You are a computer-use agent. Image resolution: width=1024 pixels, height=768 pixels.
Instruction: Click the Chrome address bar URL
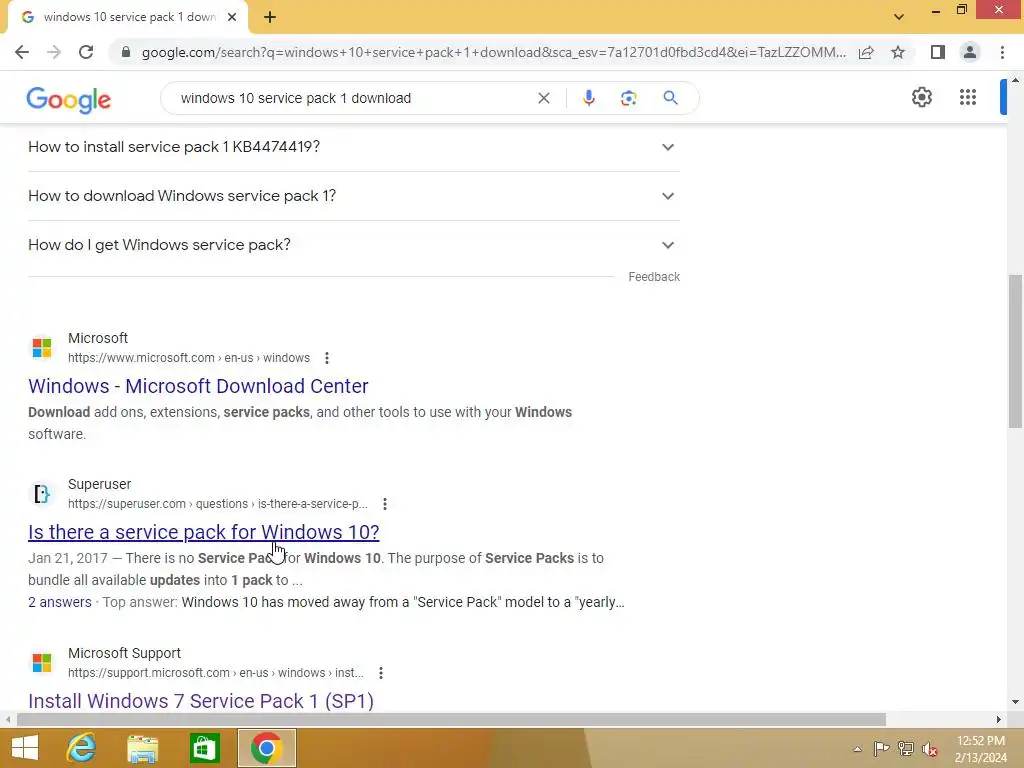494,52
